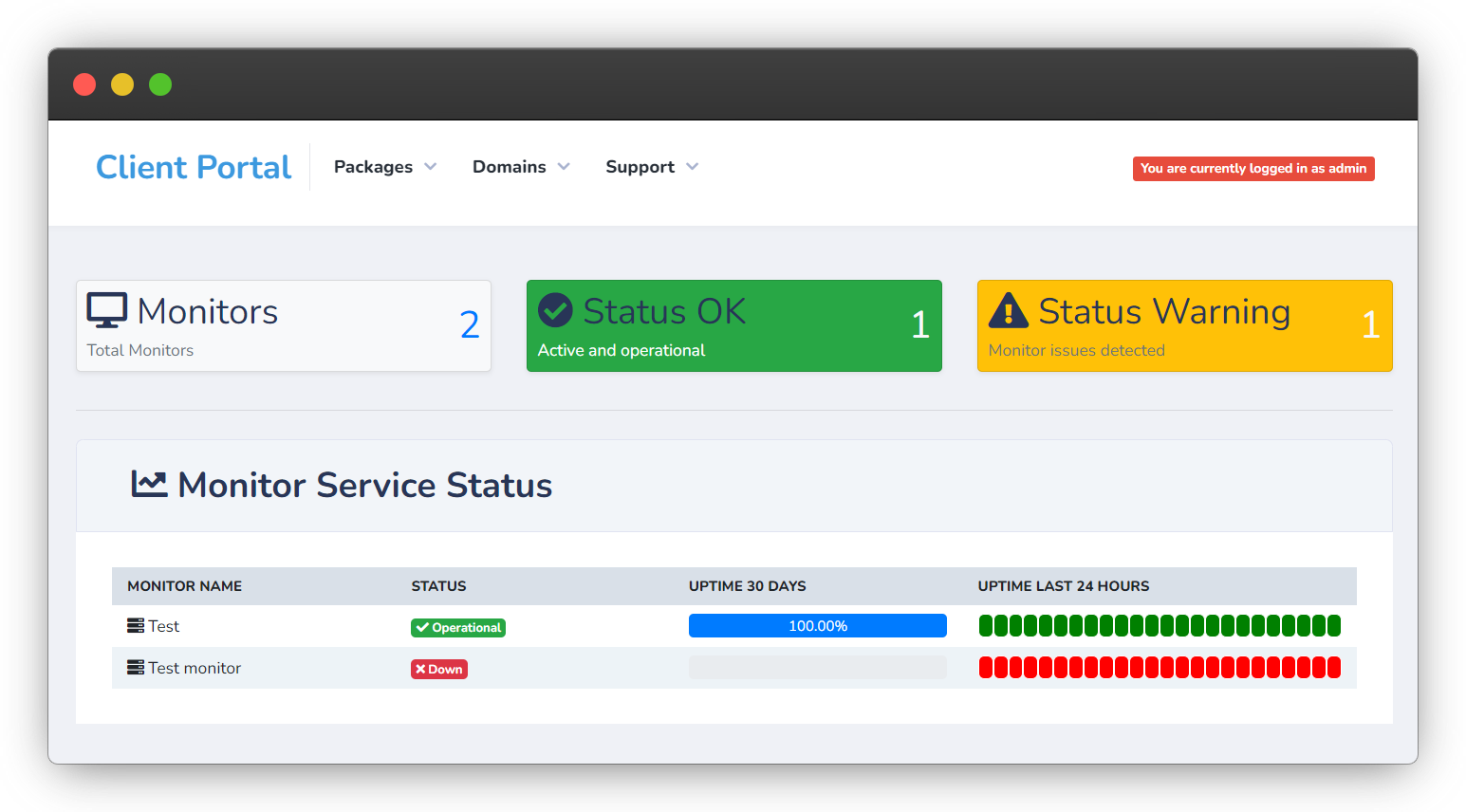Click the first green 24-hour uptime block
The image size is (1466, 812).
[986, 625]
